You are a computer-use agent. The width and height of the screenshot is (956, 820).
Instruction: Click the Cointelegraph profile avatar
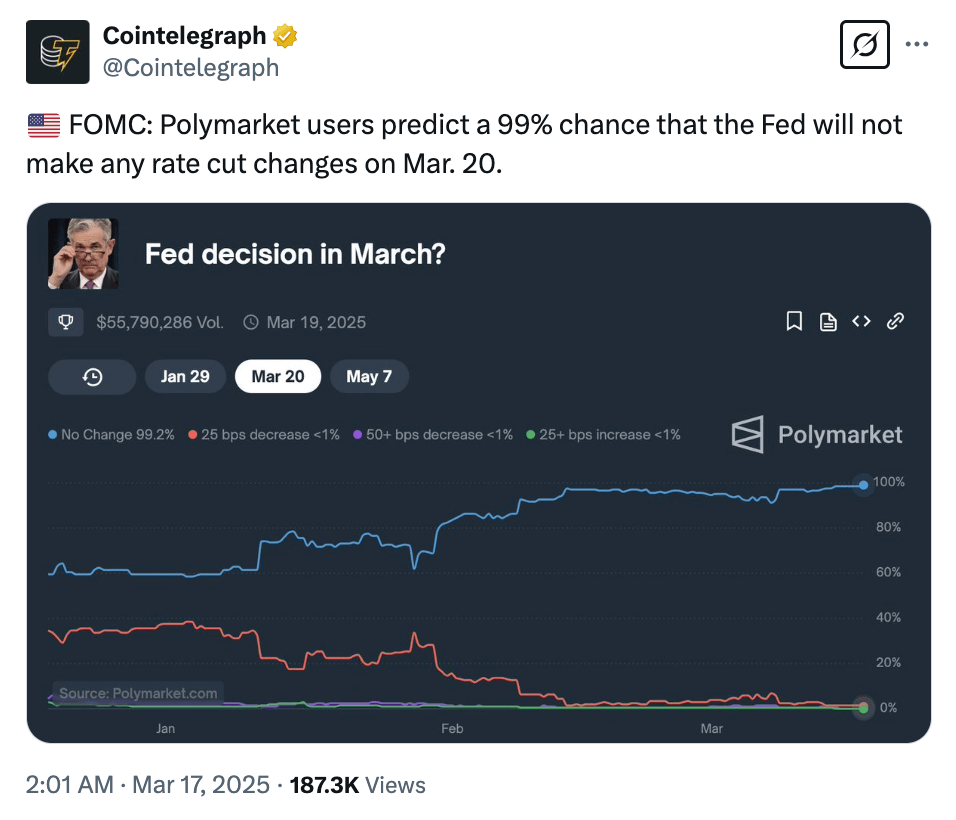[58, 52]
